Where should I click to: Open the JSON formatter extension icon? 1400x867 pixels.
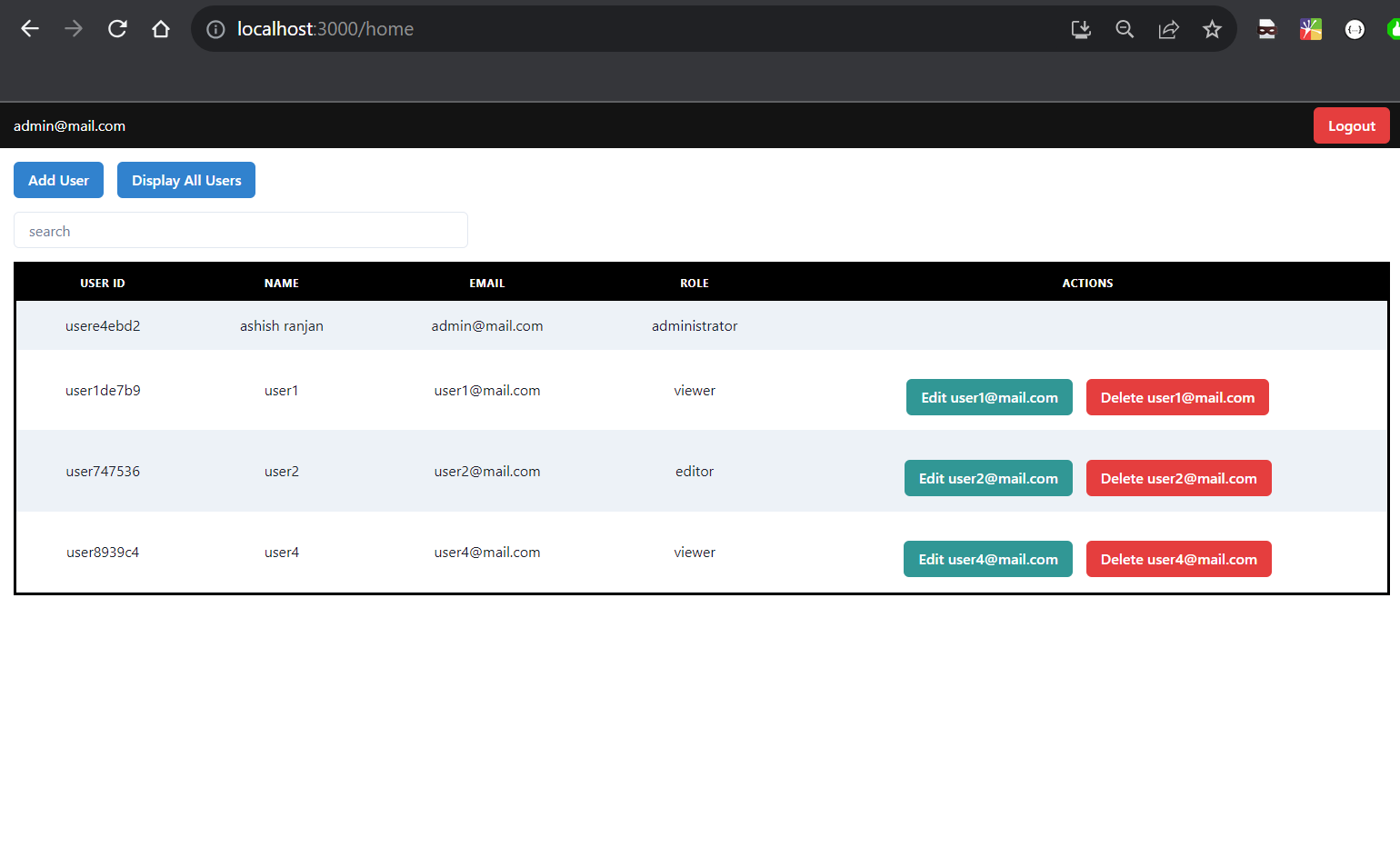point(1355,28)
